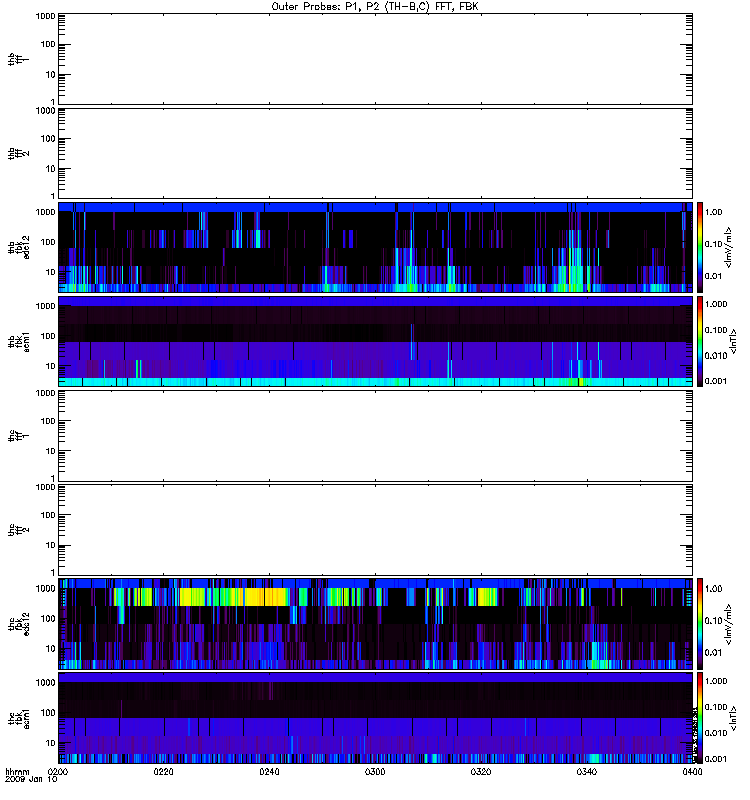This screenshot has width=750, height=800.
Task: Click the 0220 time tick label
Action: 163,771
